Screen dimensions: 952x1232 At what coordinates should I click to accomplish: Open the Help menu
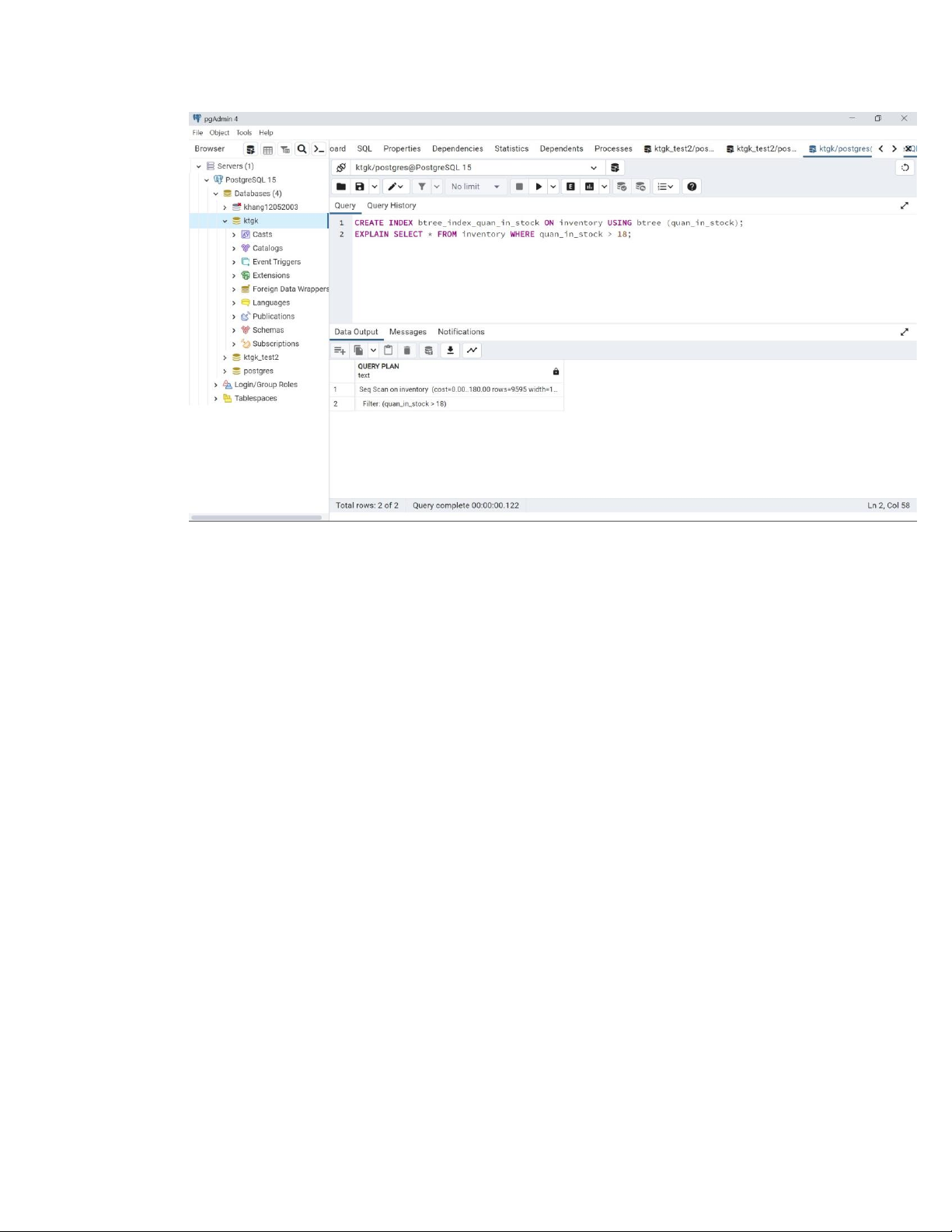(x=266, y=133)
